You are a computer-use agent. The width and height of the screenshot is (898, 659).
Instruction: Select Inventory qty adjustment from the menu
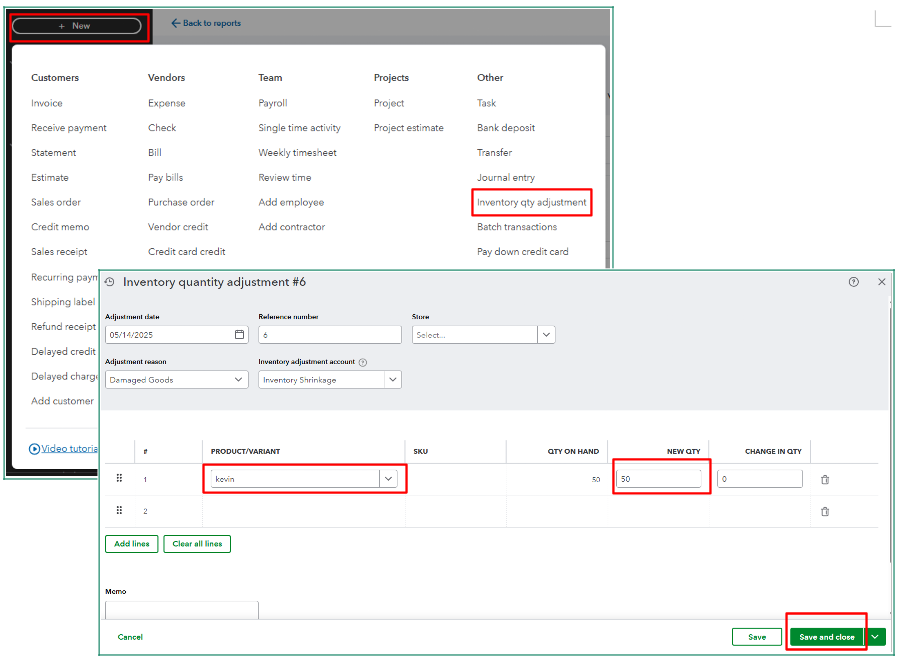coord(531,202)
